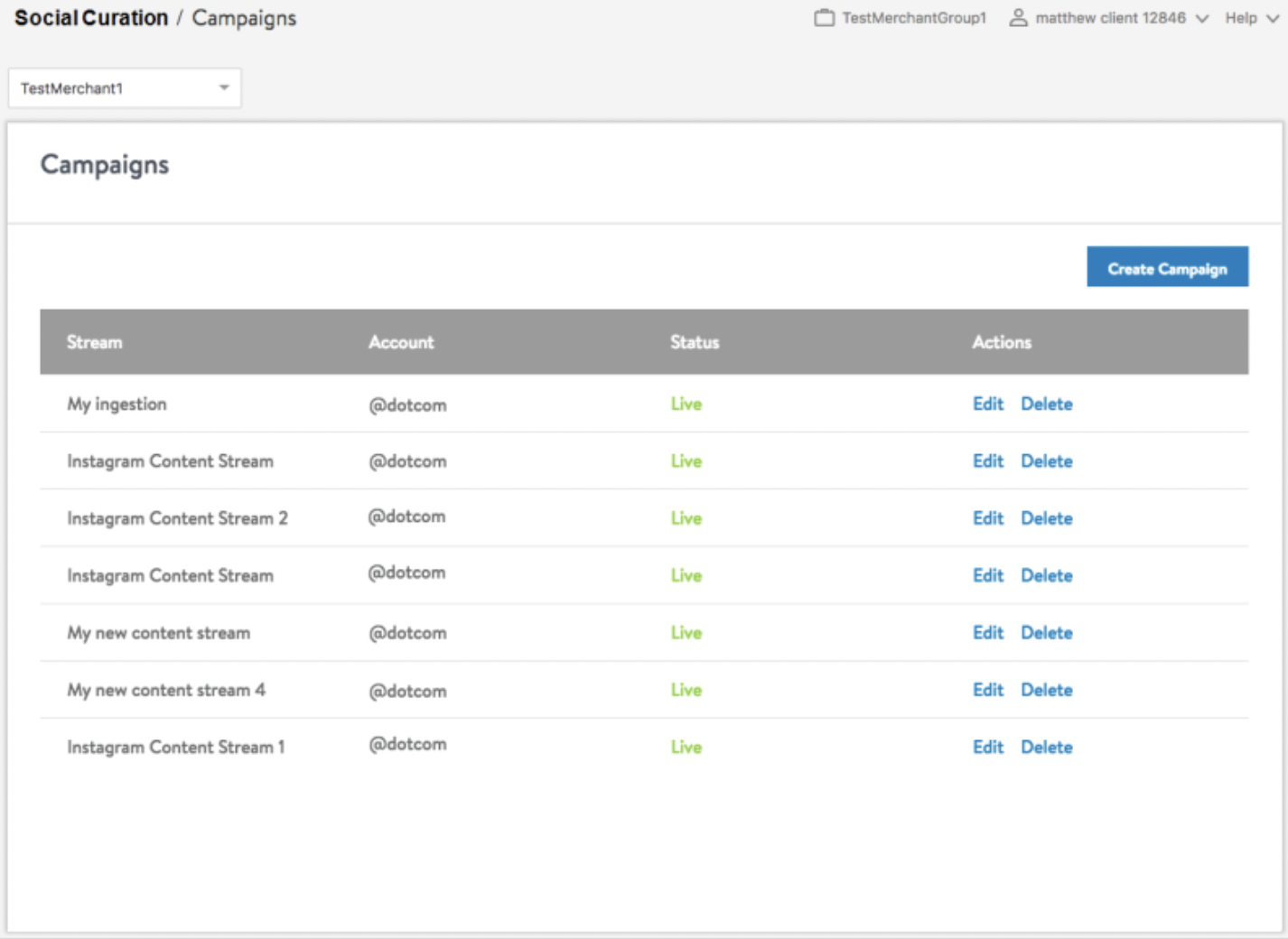Delete Instagram Content Stream 1
1288x939 pixels.
[x=1046, y=747]
